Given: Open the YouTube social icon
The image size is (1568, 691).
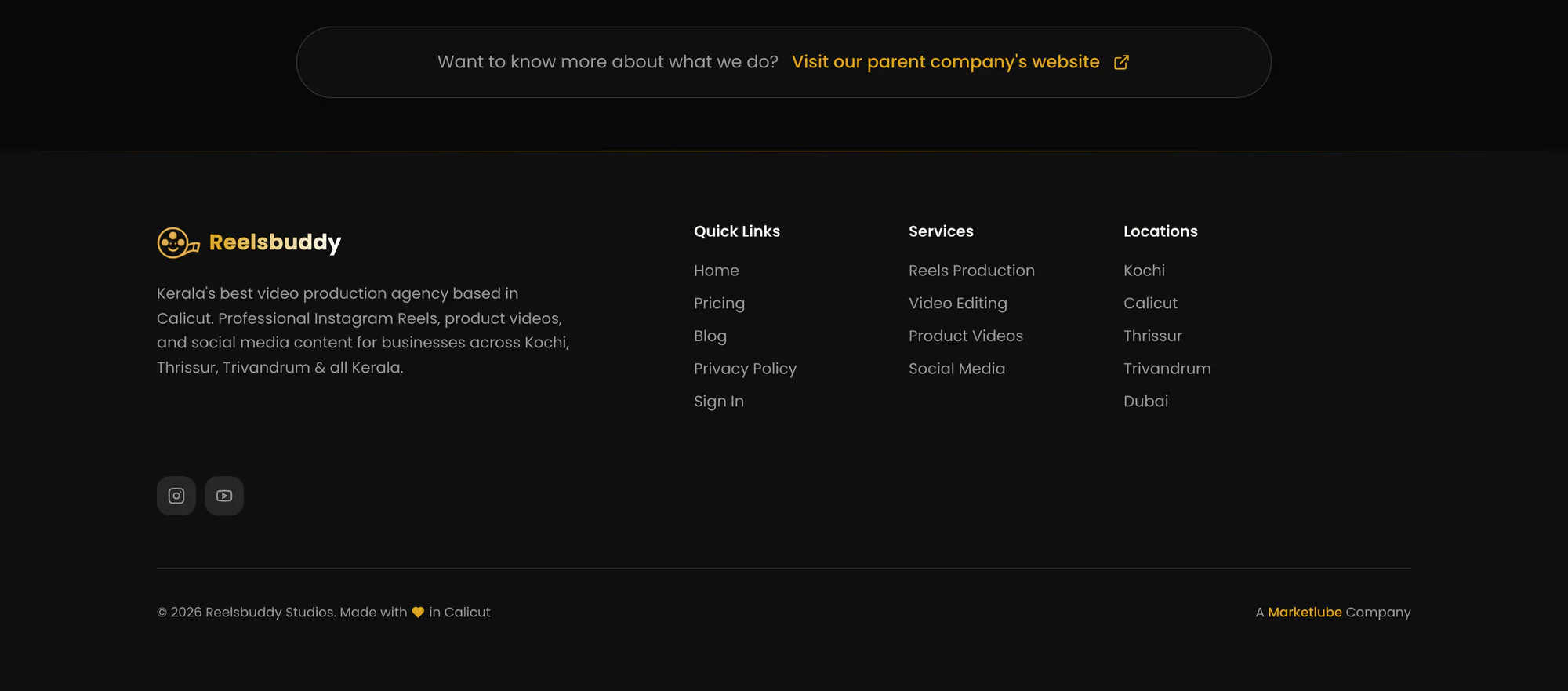Looking at the screenshot, I should tap(224, 496).
